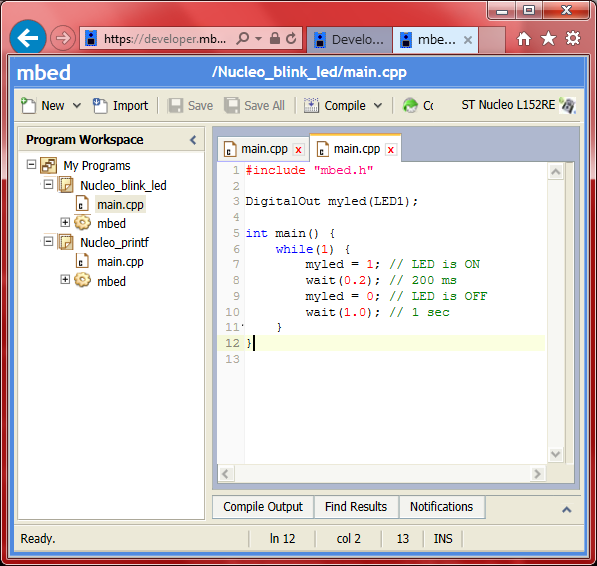597x566 pixels.
Task: Click the Compile icon in toolbar
Action: [311, 105]
